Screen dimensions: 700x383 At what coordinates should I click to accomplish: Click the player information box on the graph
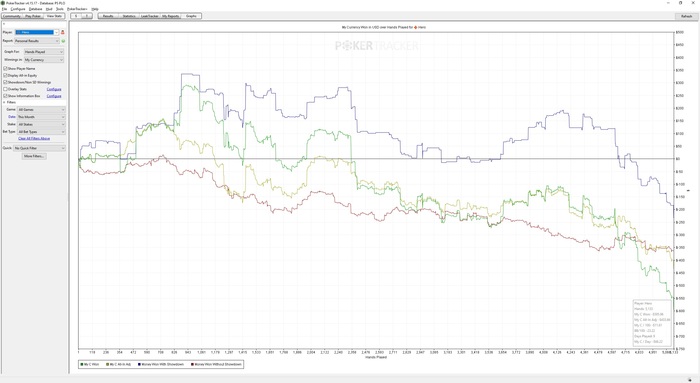[652, 322]
